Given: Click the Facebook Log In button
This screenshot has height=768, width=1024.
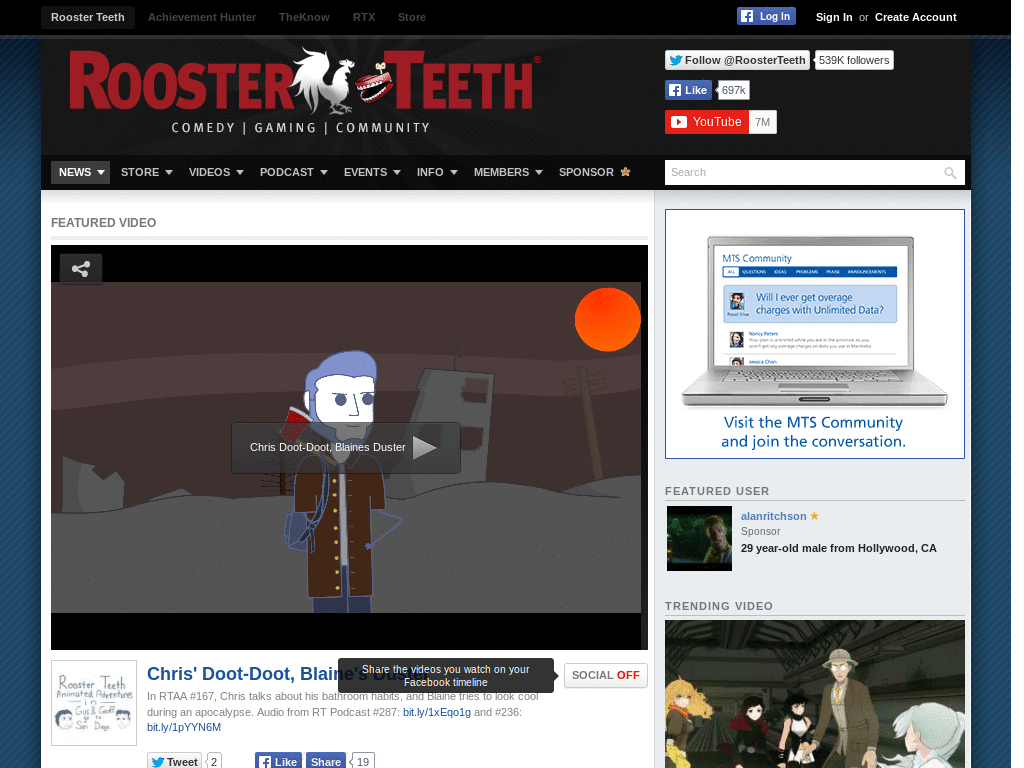Looking at the screenshot, I should tap(766, 16).
